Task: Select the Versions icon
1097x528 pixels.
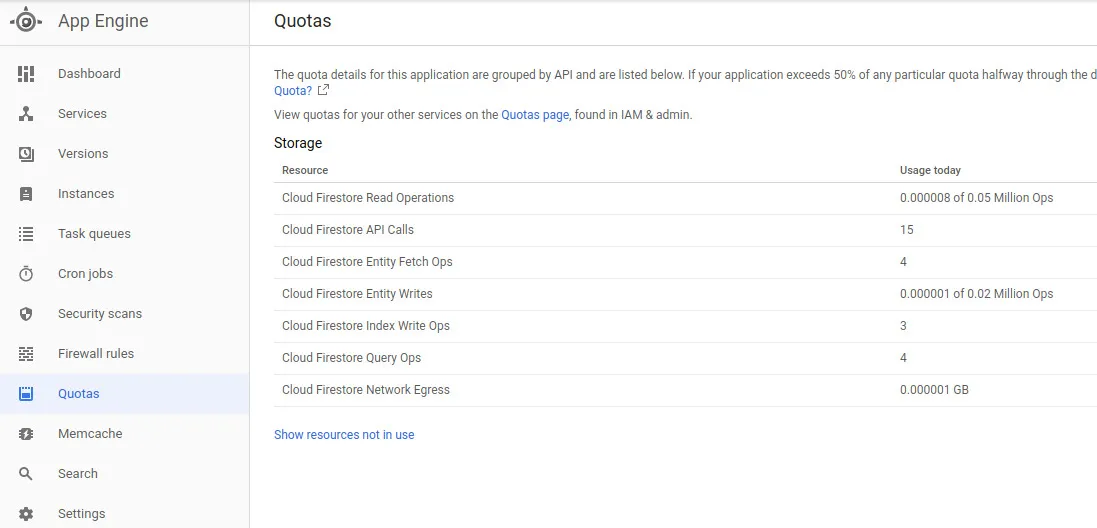Action: tap(26, 154)
